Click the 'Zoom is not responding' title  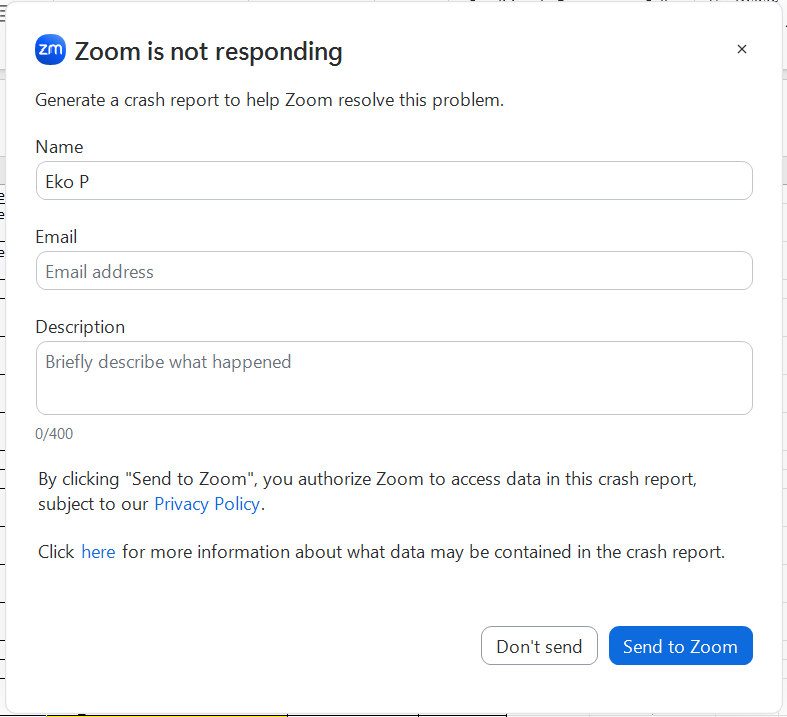(x=208, y=51)
